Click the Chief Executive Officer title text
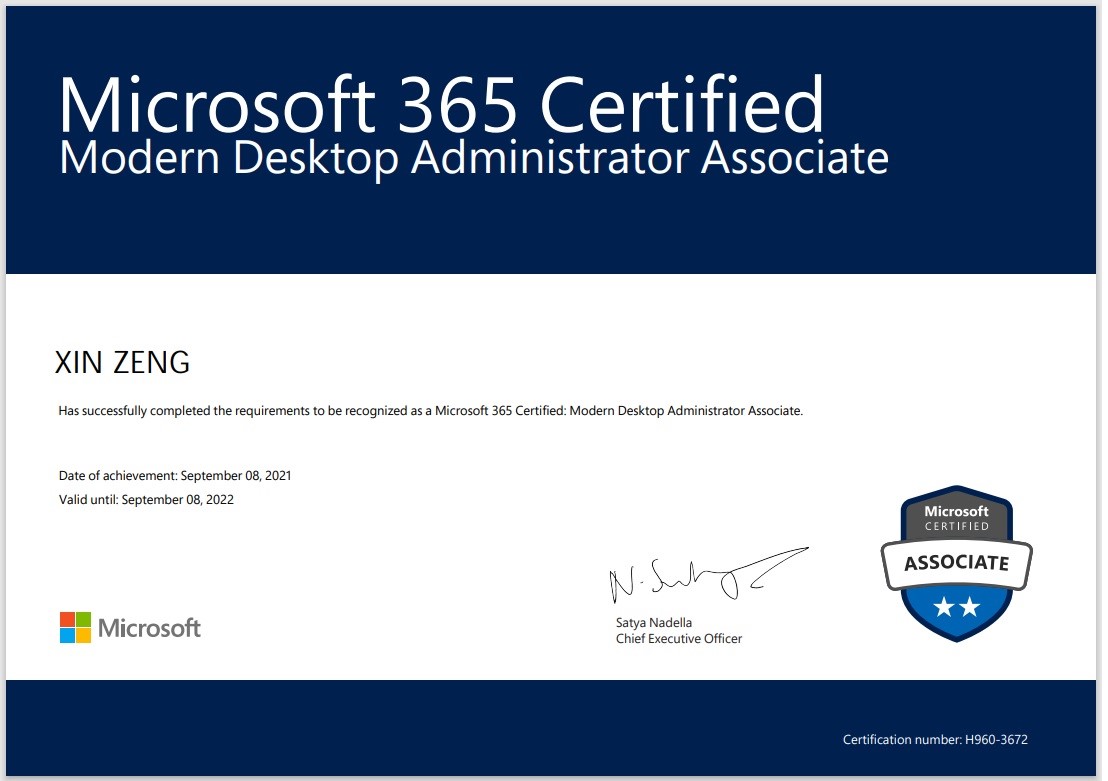 (x=679, y=638)
